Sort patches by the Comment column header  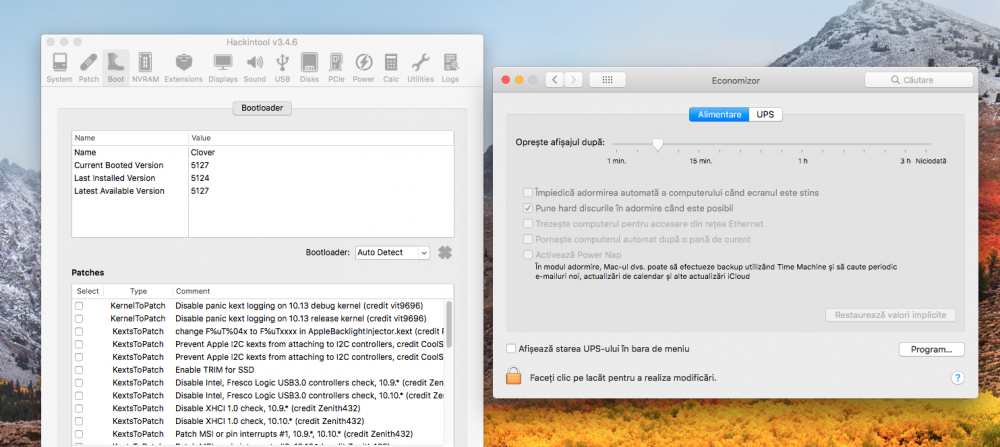click(x=312, y=291)
